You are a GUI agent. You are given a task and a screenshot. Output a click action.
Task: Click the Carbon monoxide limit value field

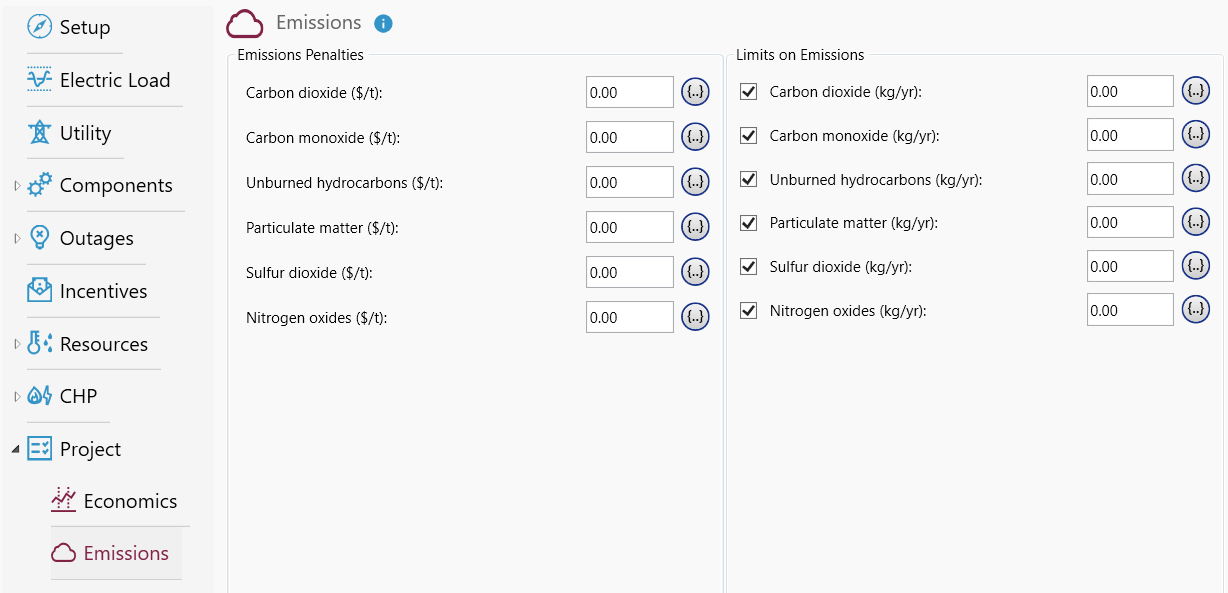click(1129, 135)
